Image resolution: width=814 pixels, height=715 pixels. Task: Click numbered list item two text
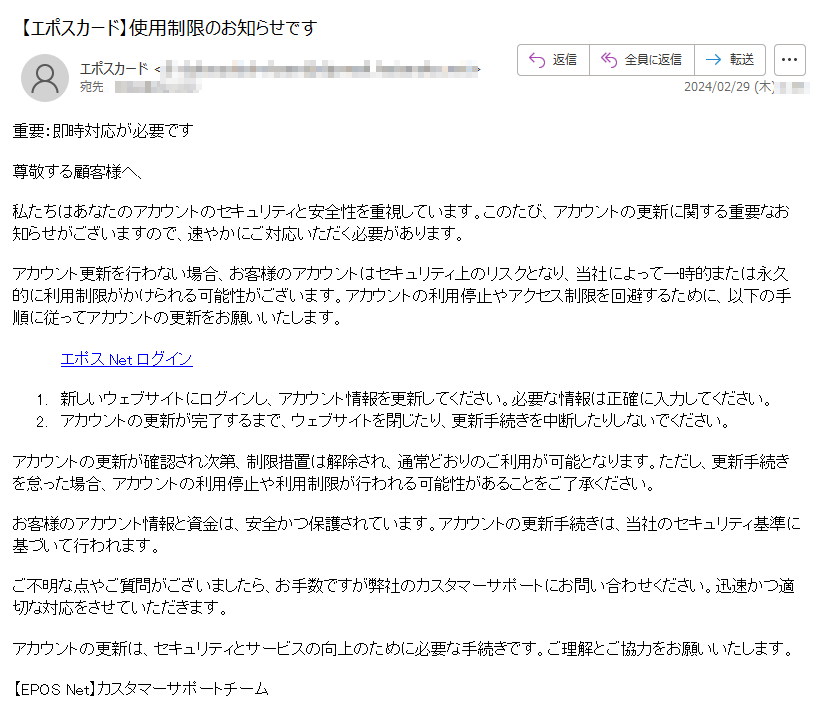point(395,420)
